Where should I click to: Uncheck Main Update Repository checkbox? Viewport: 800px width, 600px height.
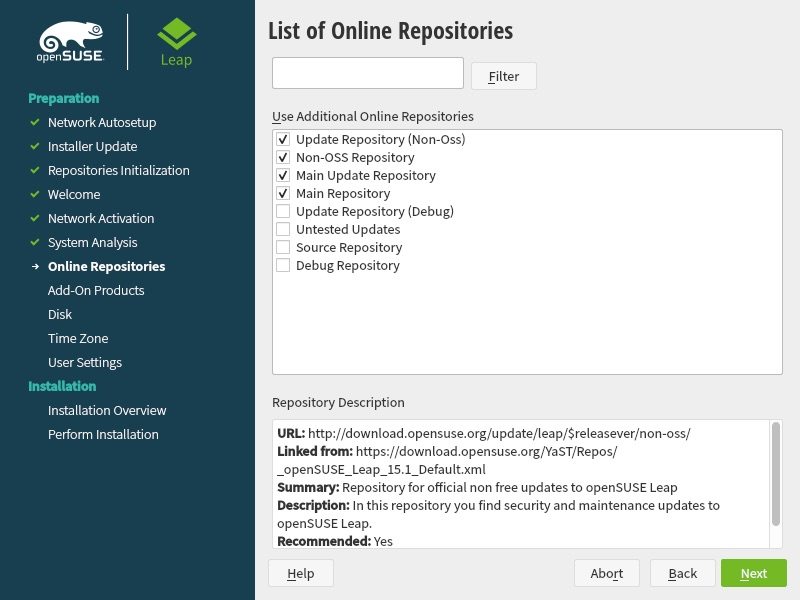pos(283,176)
